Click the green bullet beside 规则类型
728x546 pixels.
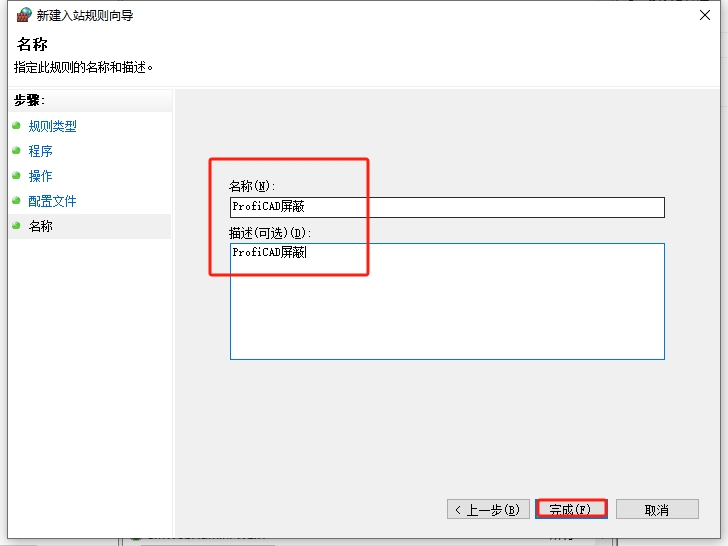[16, 126]
